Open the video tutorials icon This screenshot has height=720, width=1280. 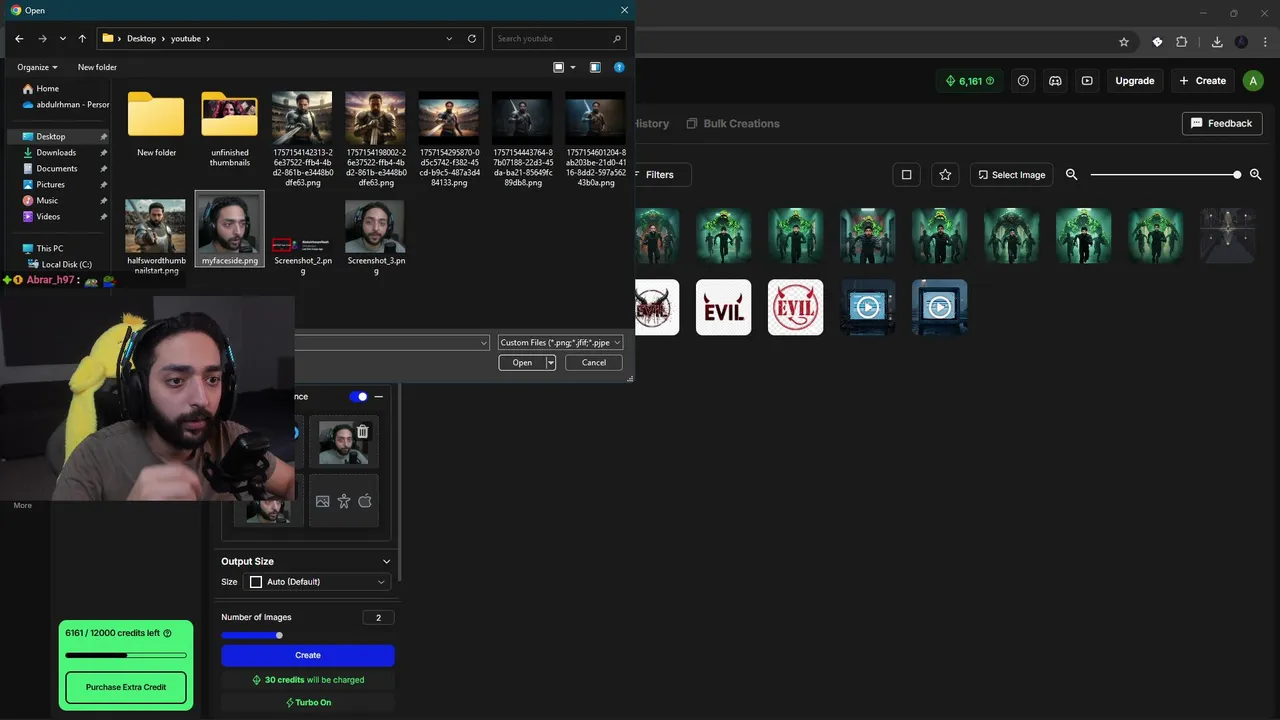[x=1087, y=81]
